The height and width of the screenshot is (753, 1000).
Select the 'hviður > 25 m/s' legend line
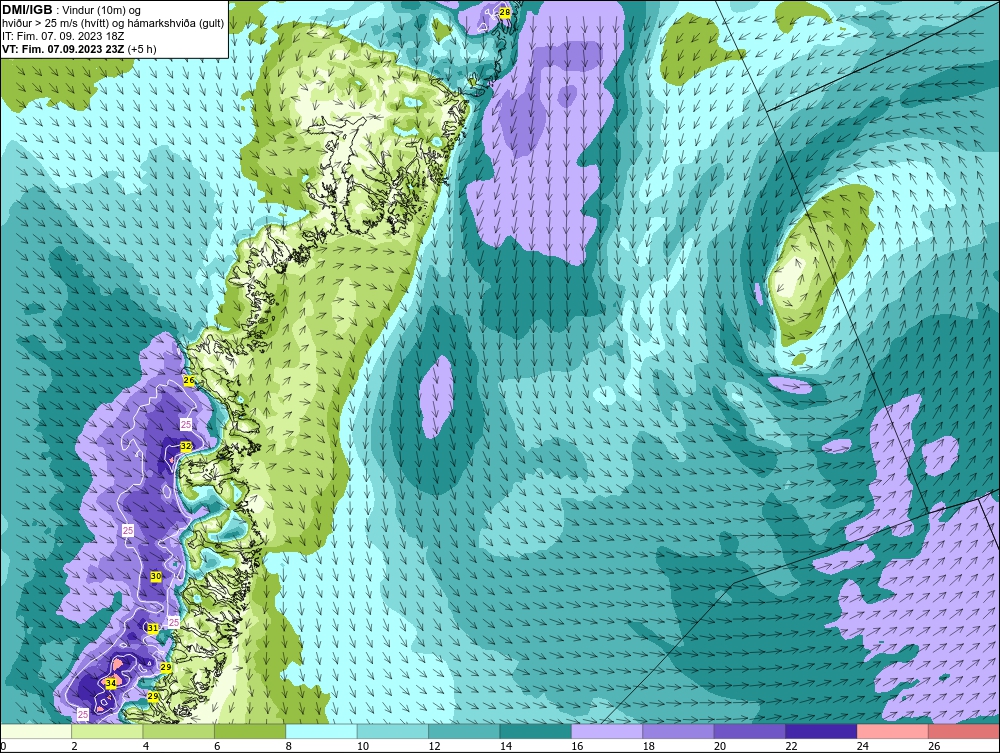113,24
